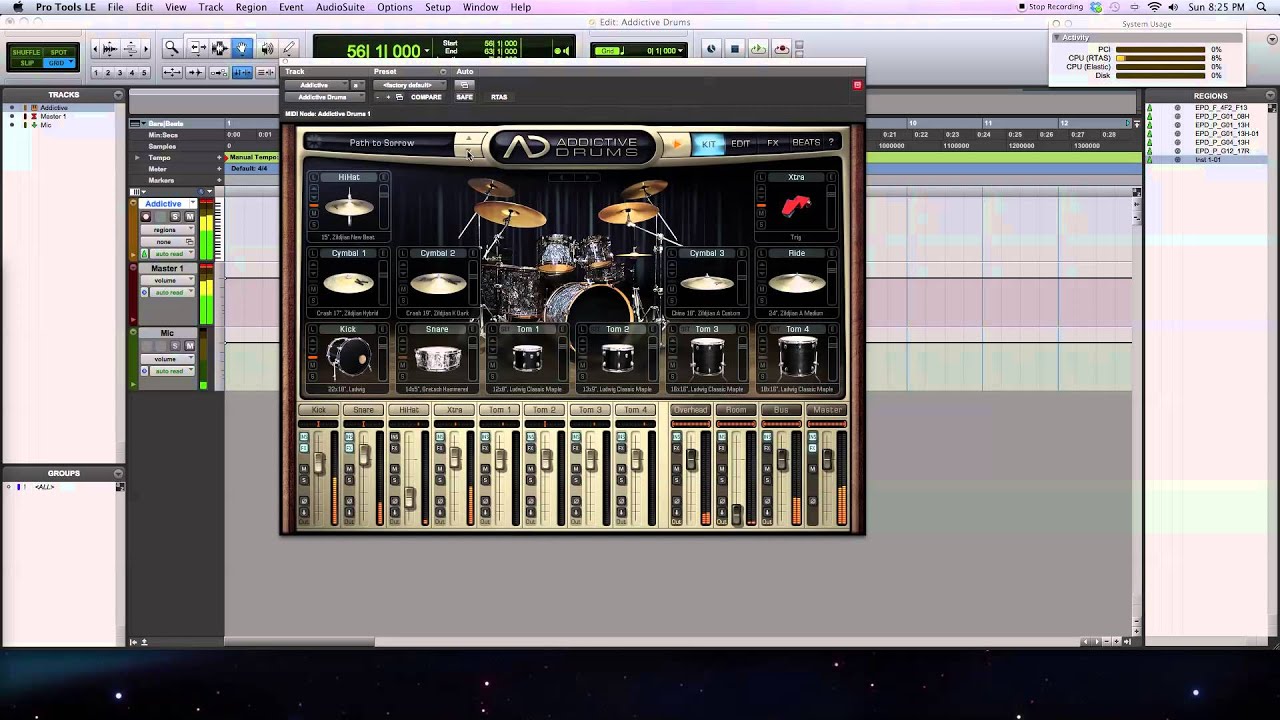Solo the Addictive track
This screenshot has width=1280, height=720.
(x=175, y=217)
